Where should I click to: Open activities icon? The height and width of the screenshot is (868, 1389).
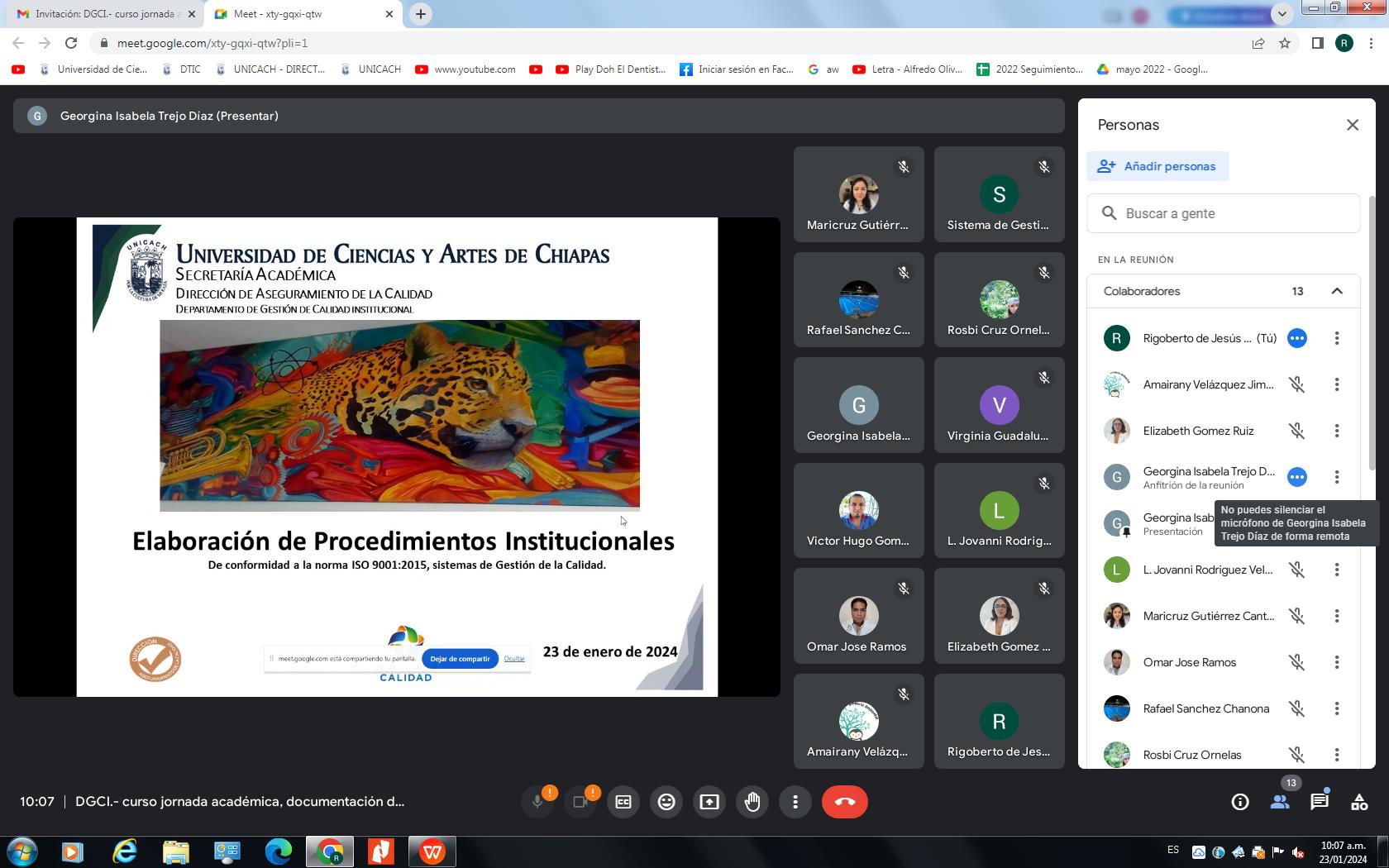click(x=1359, y=802)
